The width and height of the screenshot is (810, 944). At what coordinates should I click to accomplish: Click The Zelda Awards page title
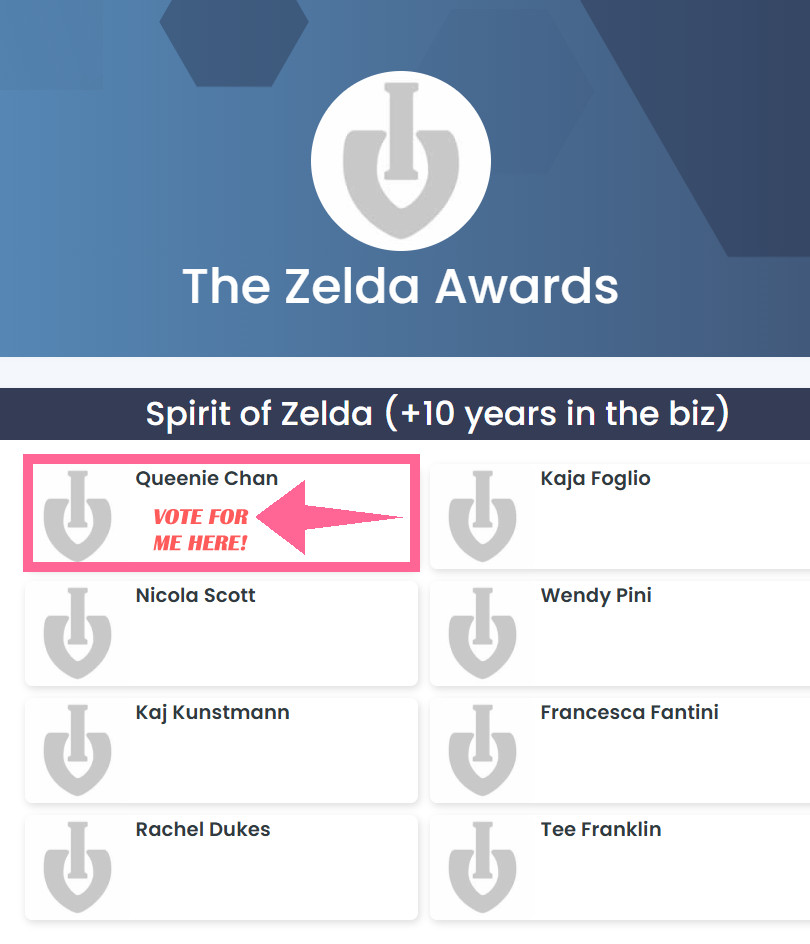[x=400, y=286]
